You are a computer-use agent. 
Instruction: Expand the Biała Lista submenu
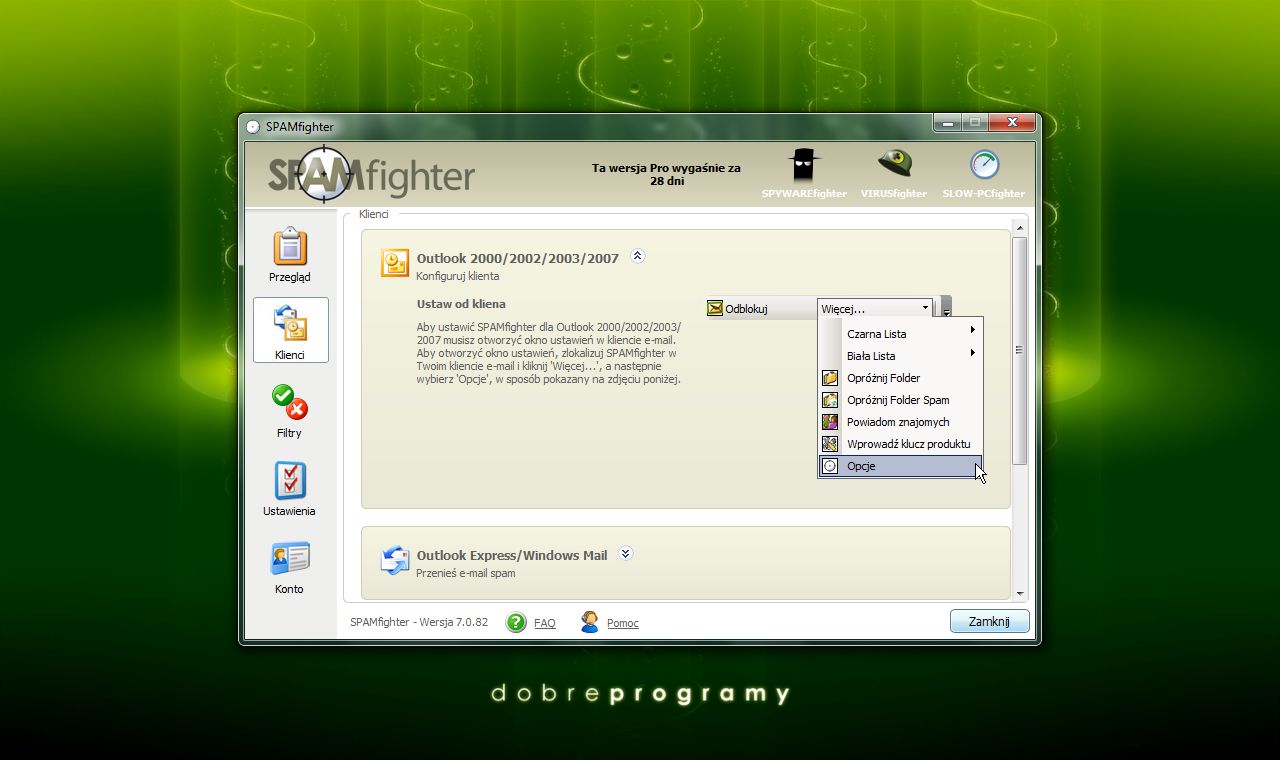tap(900, 356)
